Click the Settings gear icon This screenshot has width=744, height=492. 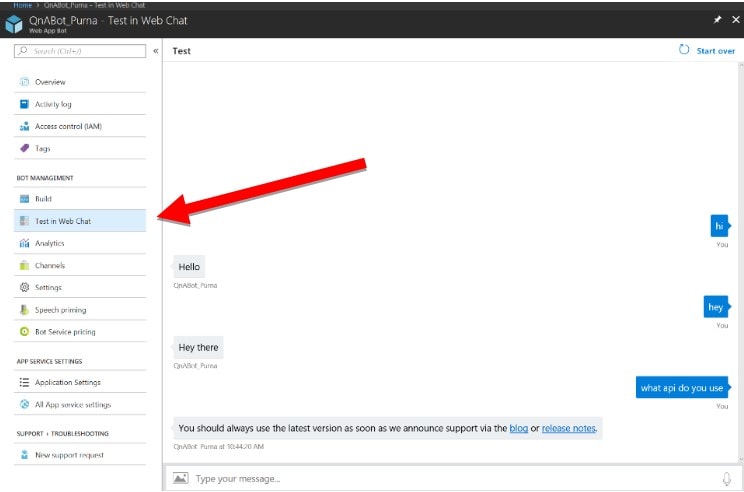click(x=24, y=287)
